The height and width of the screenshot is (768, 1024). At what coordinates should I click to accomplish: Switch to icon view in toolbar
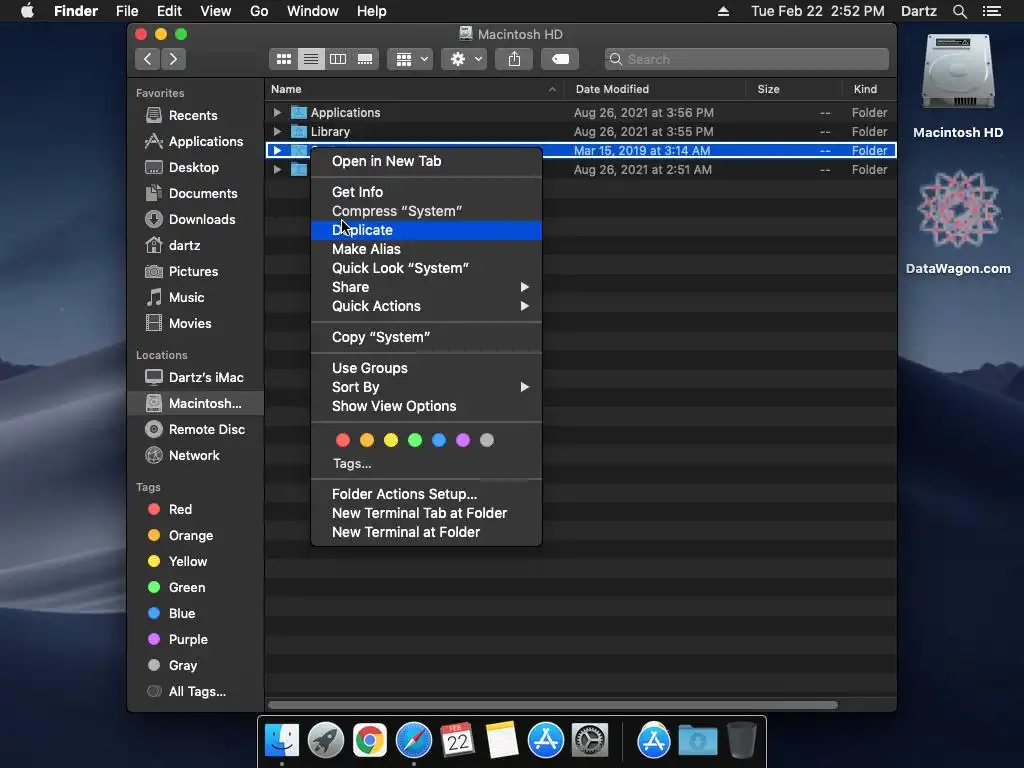tap(283, 59)
